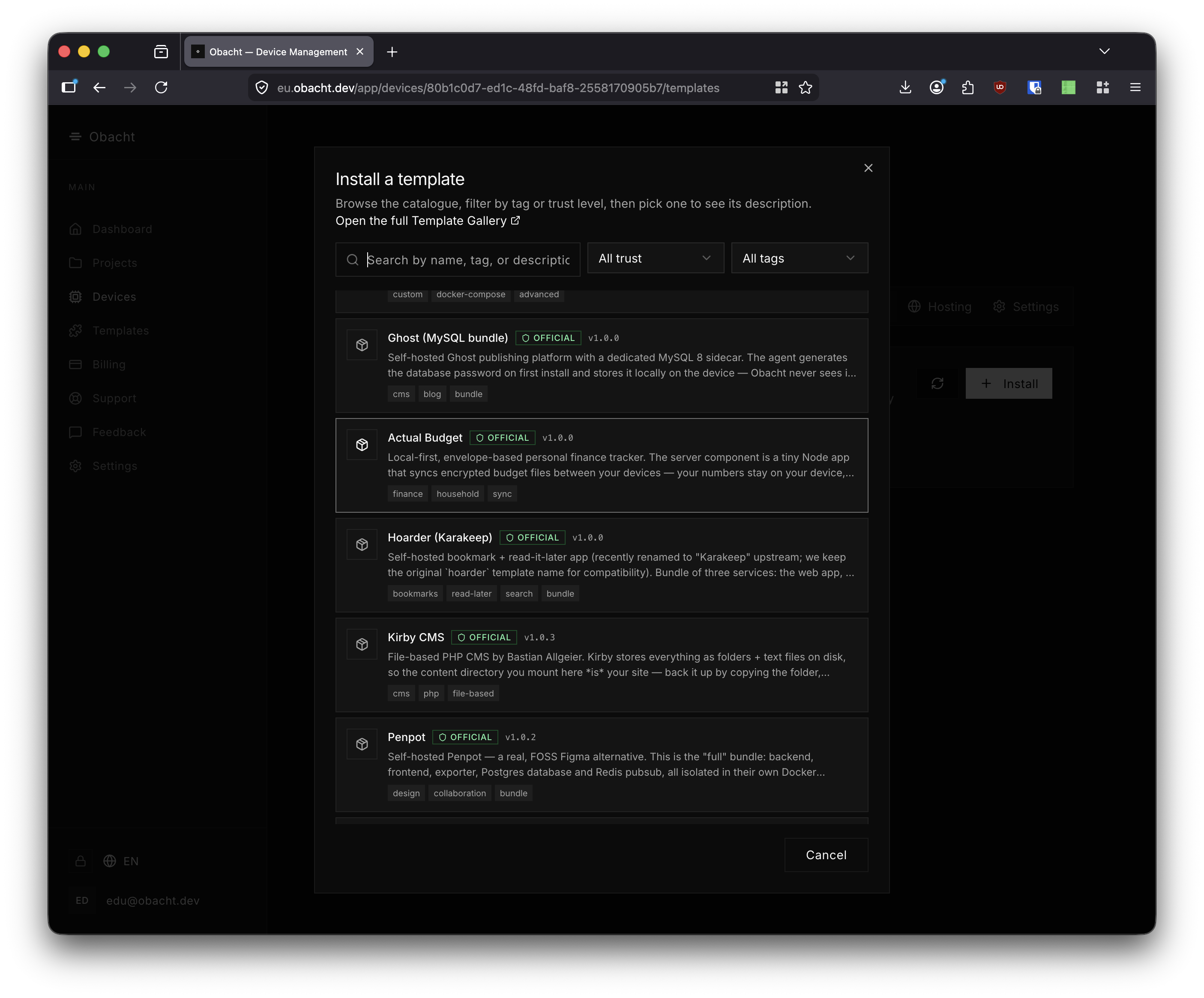This screenshot has width=1204, height=998.
Task: Open Billing in the sidebar
Action: [97, 364]
